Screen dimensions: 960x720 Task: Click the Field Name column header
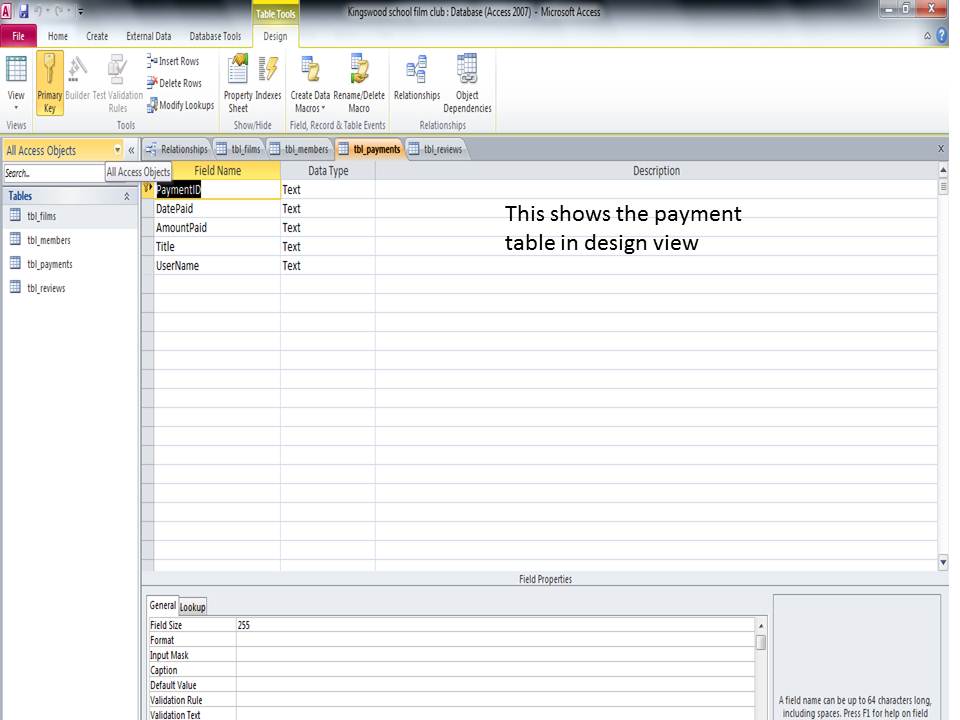(217, 171)
